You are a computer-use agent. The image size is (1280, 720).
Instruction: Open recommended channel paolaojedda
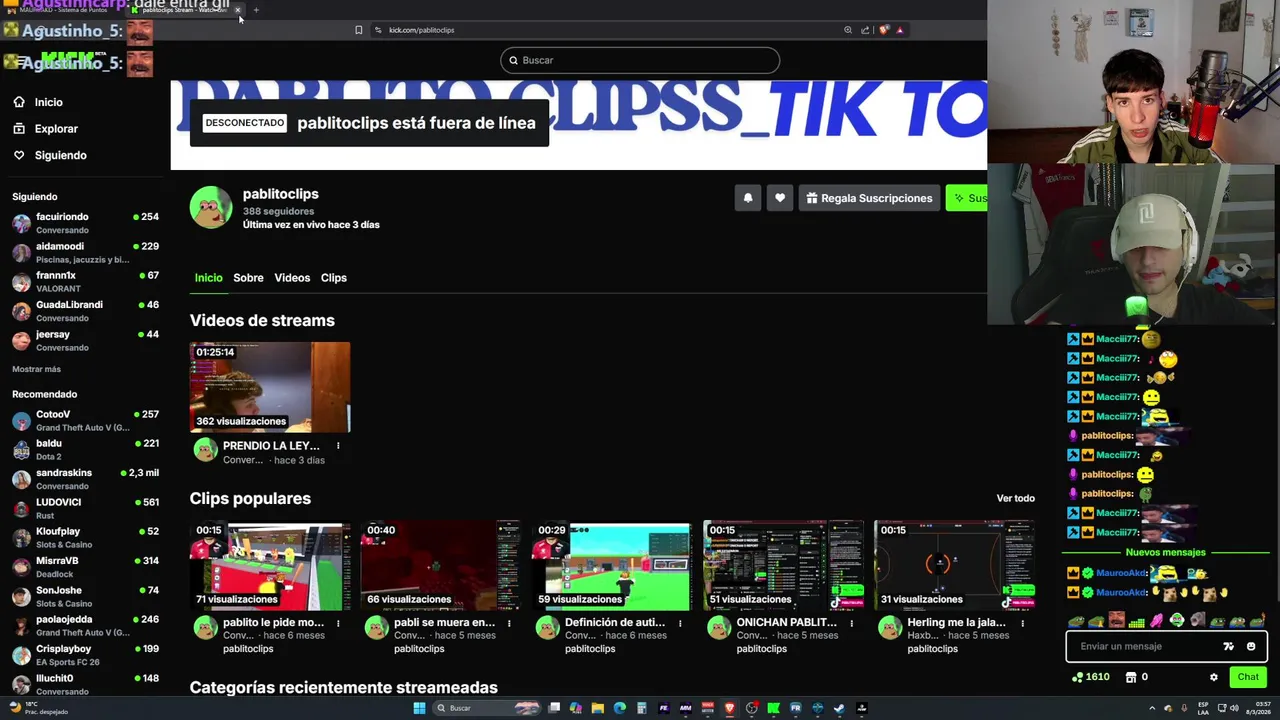point(86,625)
